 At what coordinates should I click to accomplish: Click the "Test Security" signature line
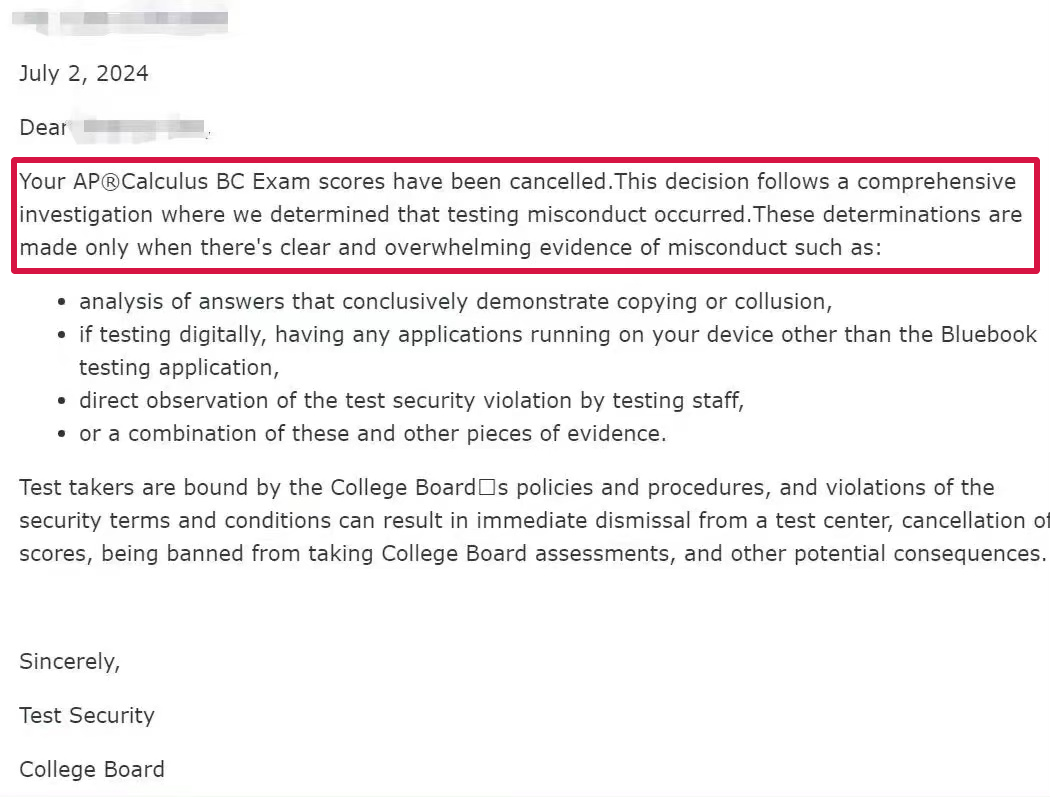point(87,716)
